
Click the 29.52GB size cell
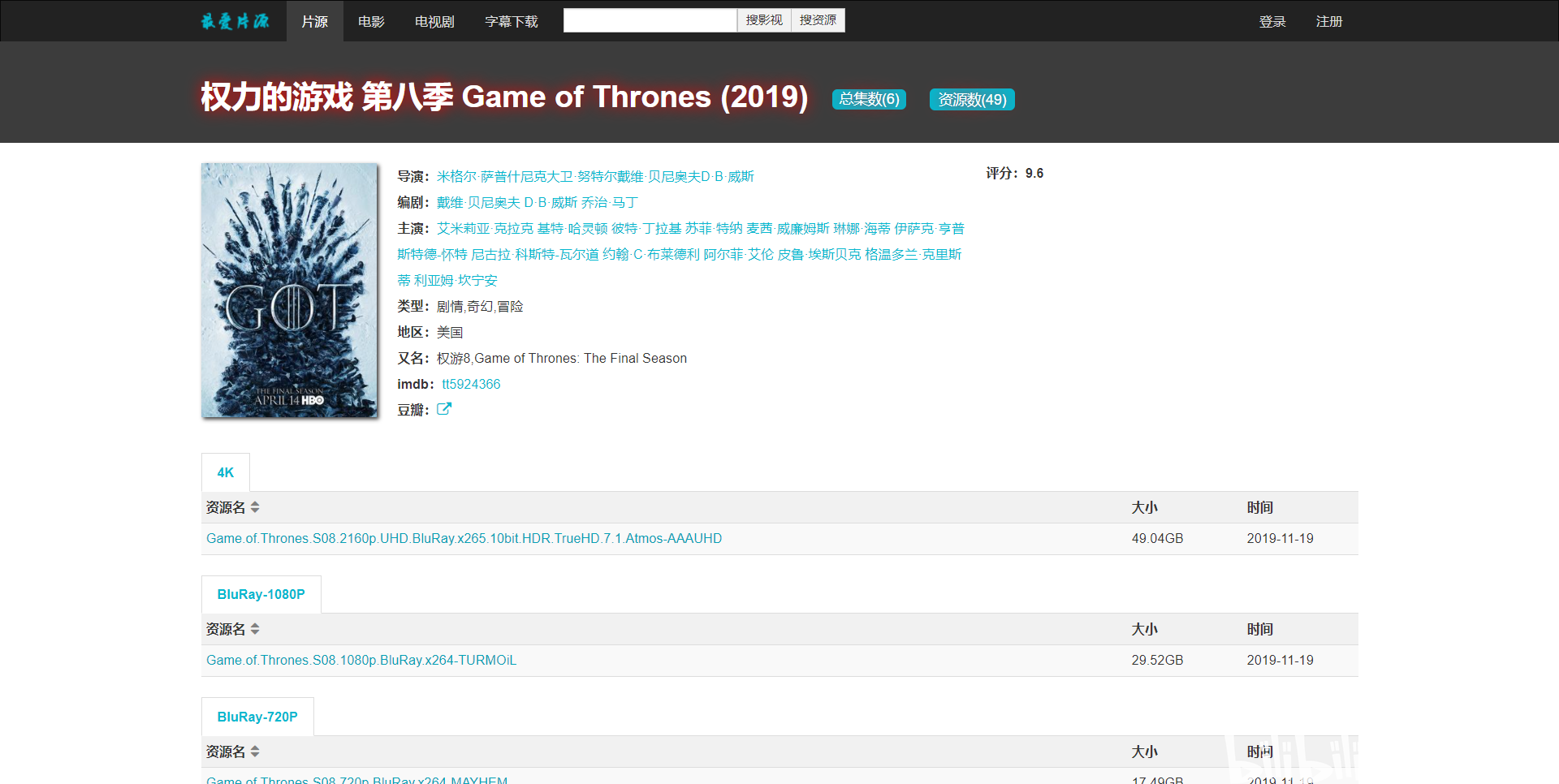(1157, 660)
